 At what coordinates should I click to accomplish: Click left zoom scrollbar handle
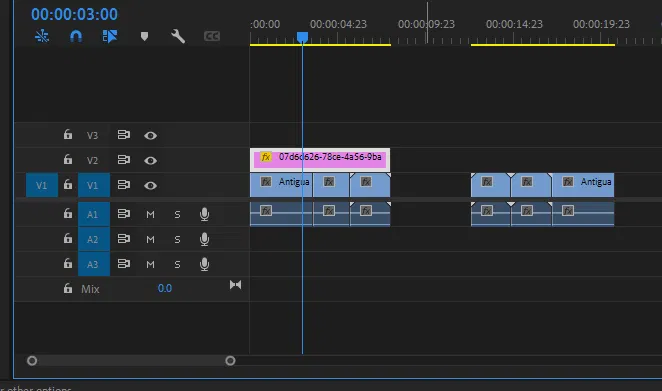pyautogui.click(x=32, y=361)
